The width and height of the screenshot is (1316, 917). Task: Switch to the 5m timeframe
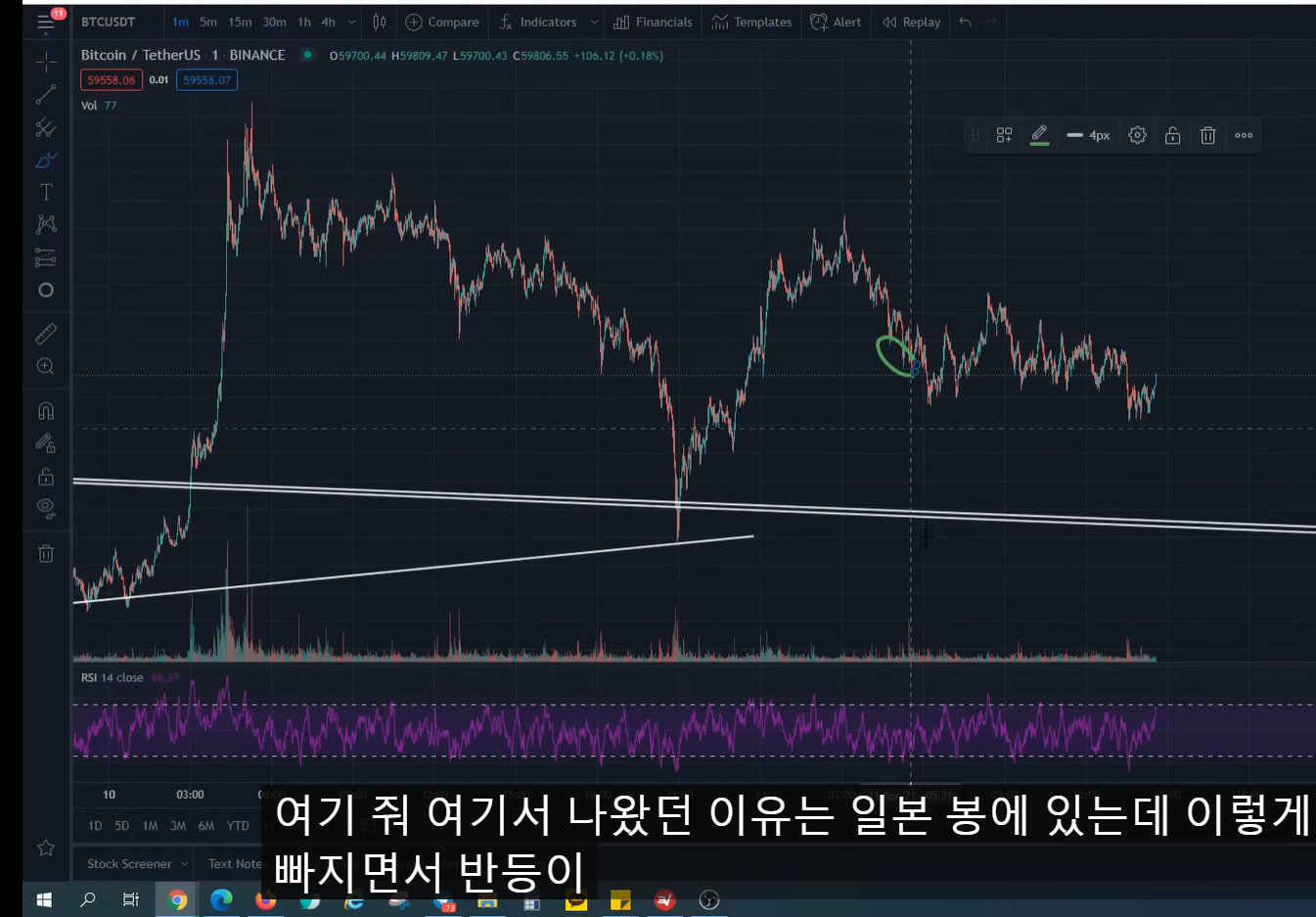[208, 22]
